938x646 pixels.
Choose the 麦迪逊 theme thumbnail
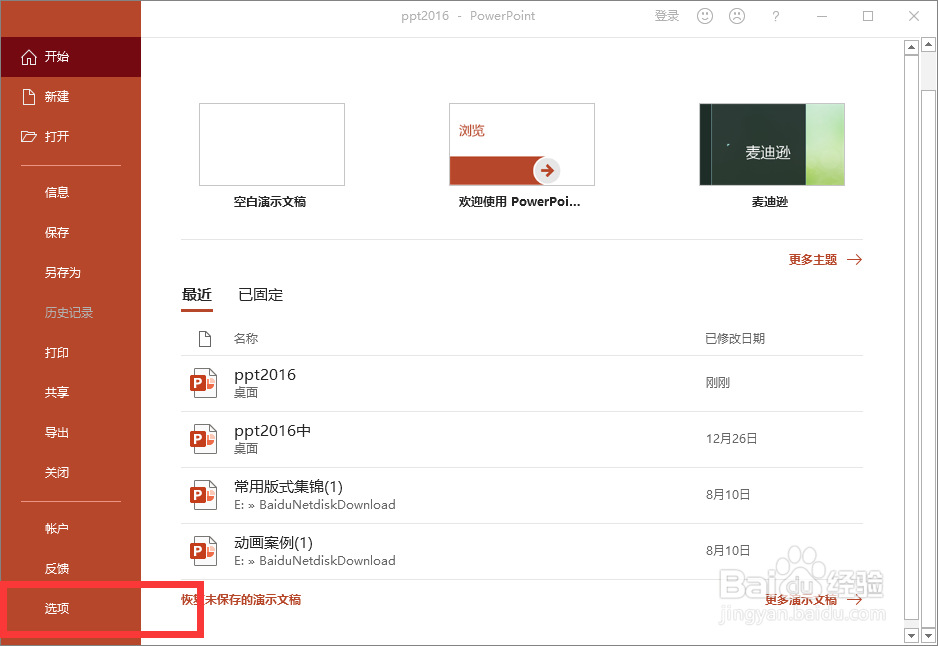click(772, 144)
